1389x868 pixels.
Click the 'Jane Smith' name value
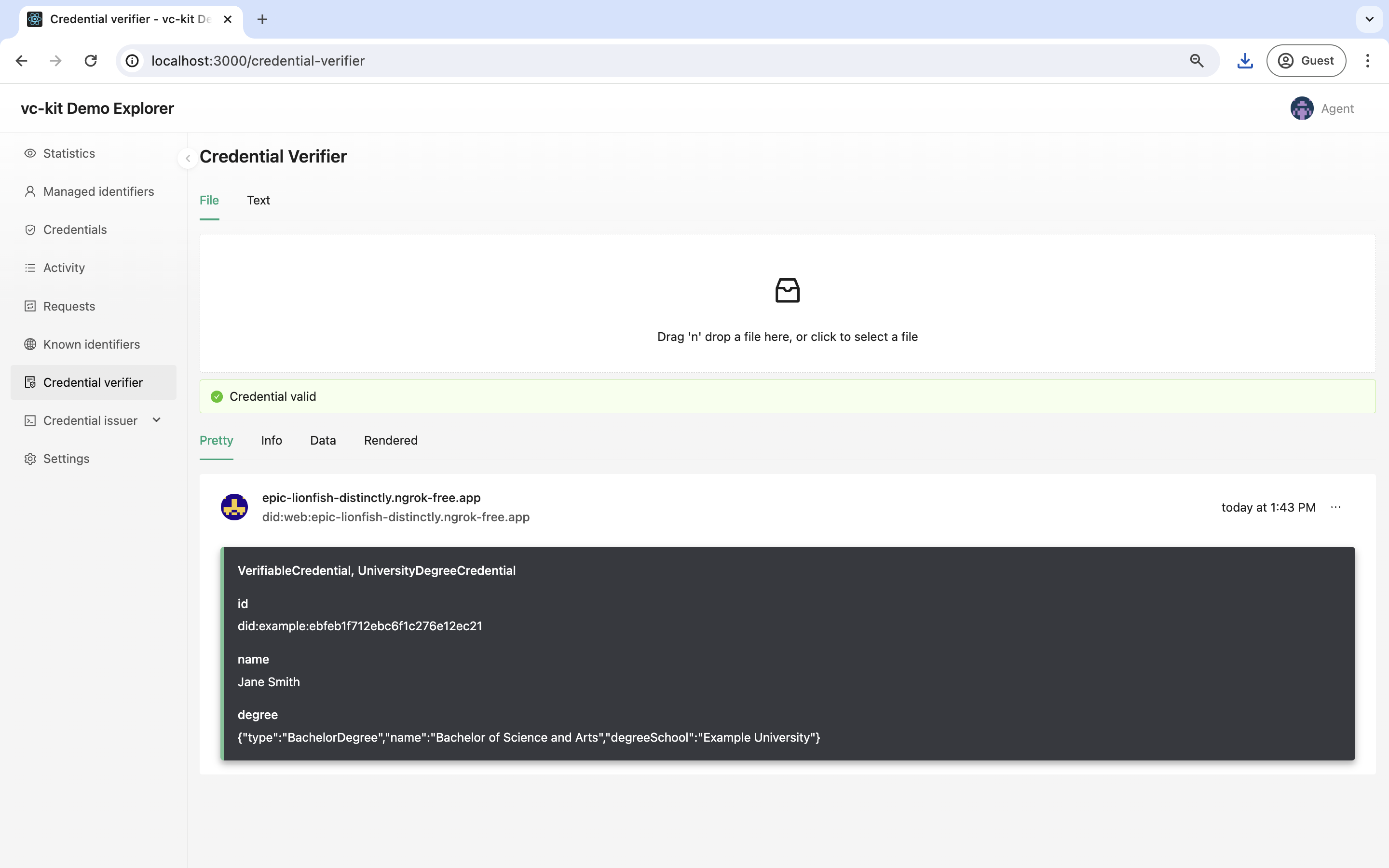(269, 682)
